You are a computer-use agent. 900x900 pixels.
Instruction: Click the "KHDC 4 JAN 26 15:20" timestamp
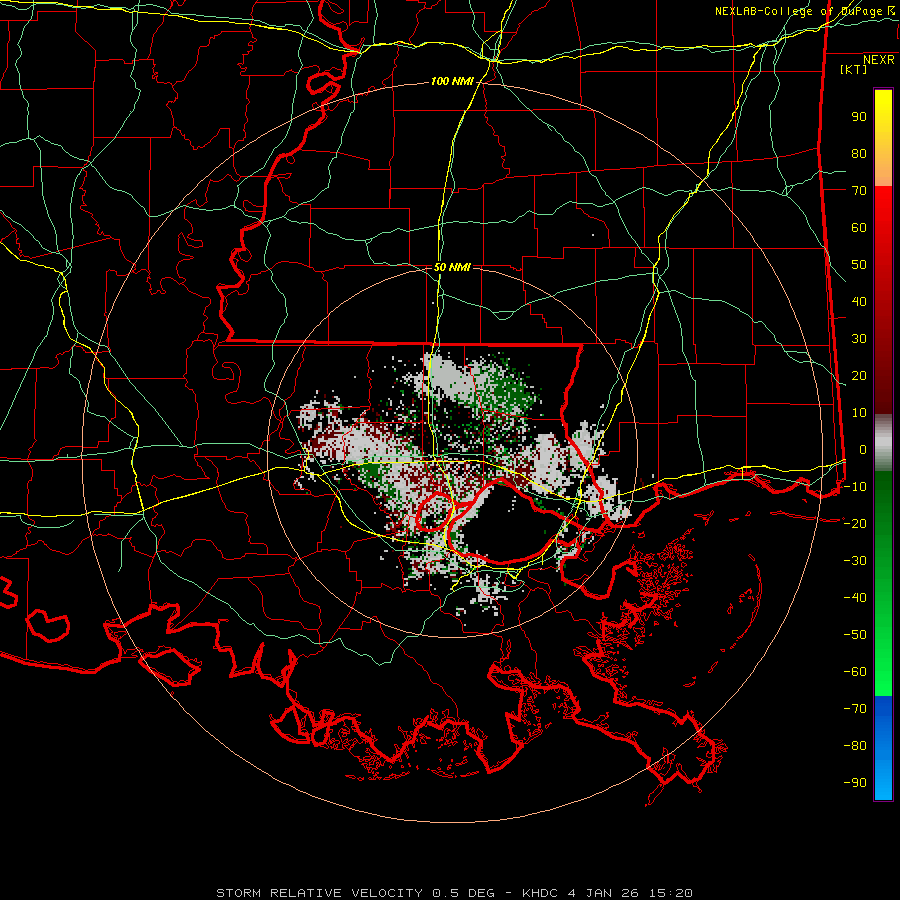point(607,893)
